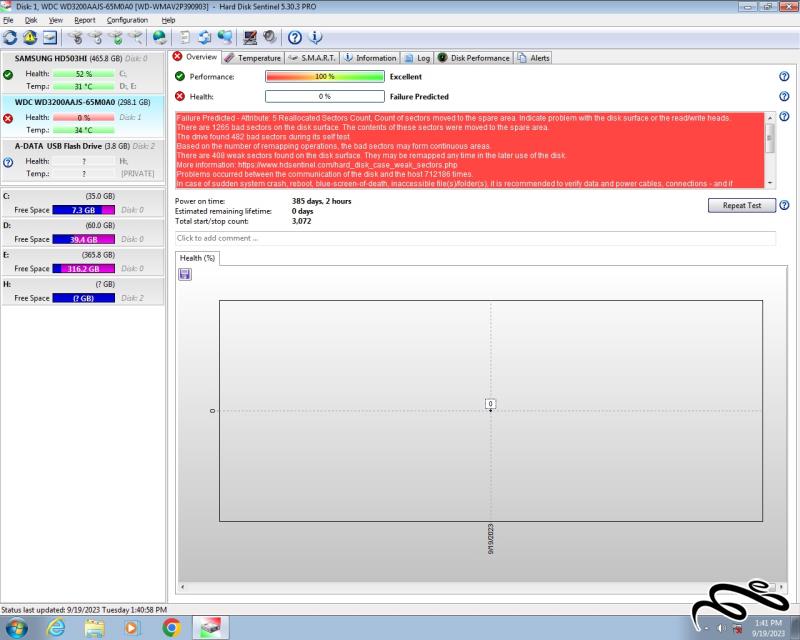
Task: Click the '385 days, 2 hours' power on value
Action: pos(321,201)
